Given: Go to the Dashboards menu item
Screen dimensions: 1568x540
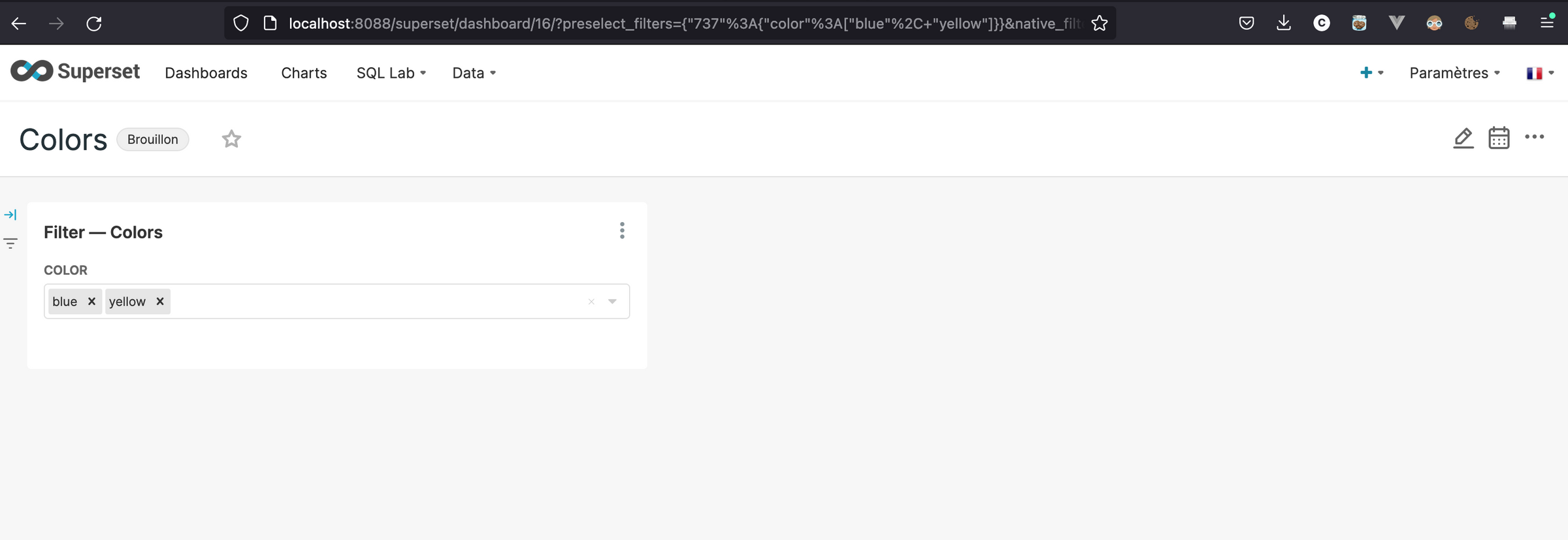Looking at the screenshot, I should tap(206, 72).
